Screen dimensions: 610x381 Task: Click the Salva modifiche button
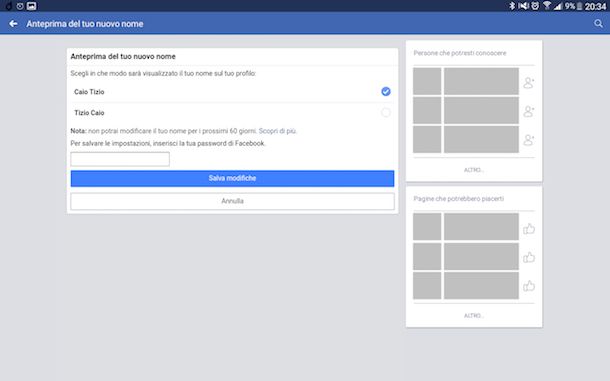coord(232,178)
